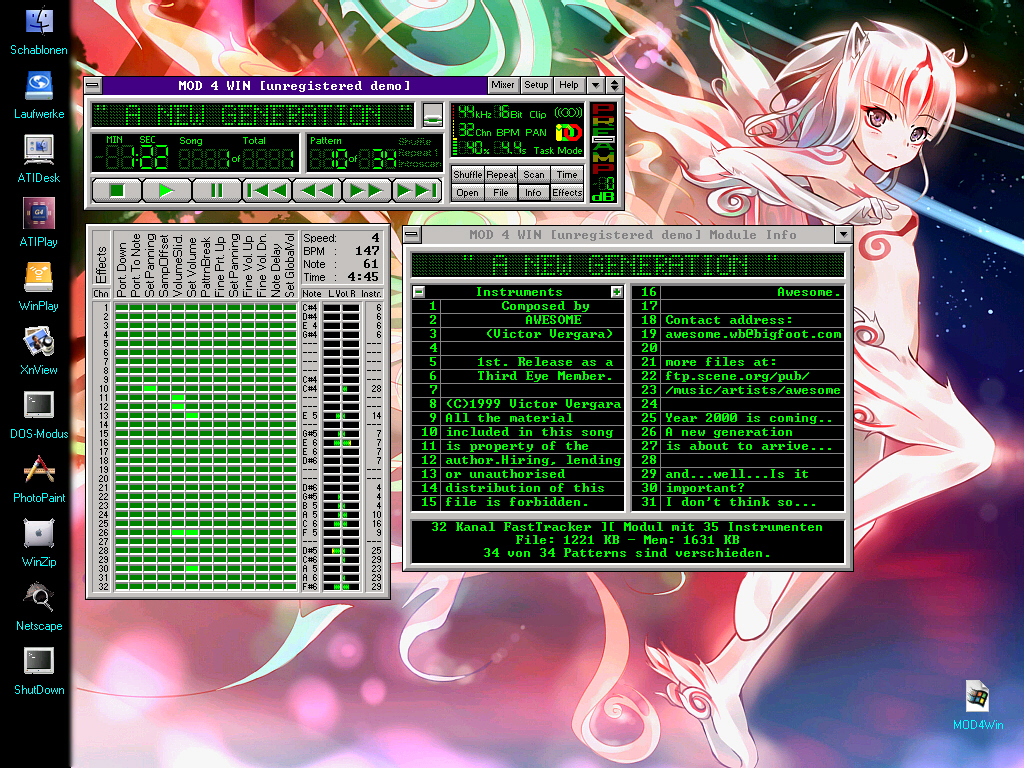The image size is (1024, 768).
Task: Click row "awesome.wb@bigfoot.com"
Action: (738, 334)
